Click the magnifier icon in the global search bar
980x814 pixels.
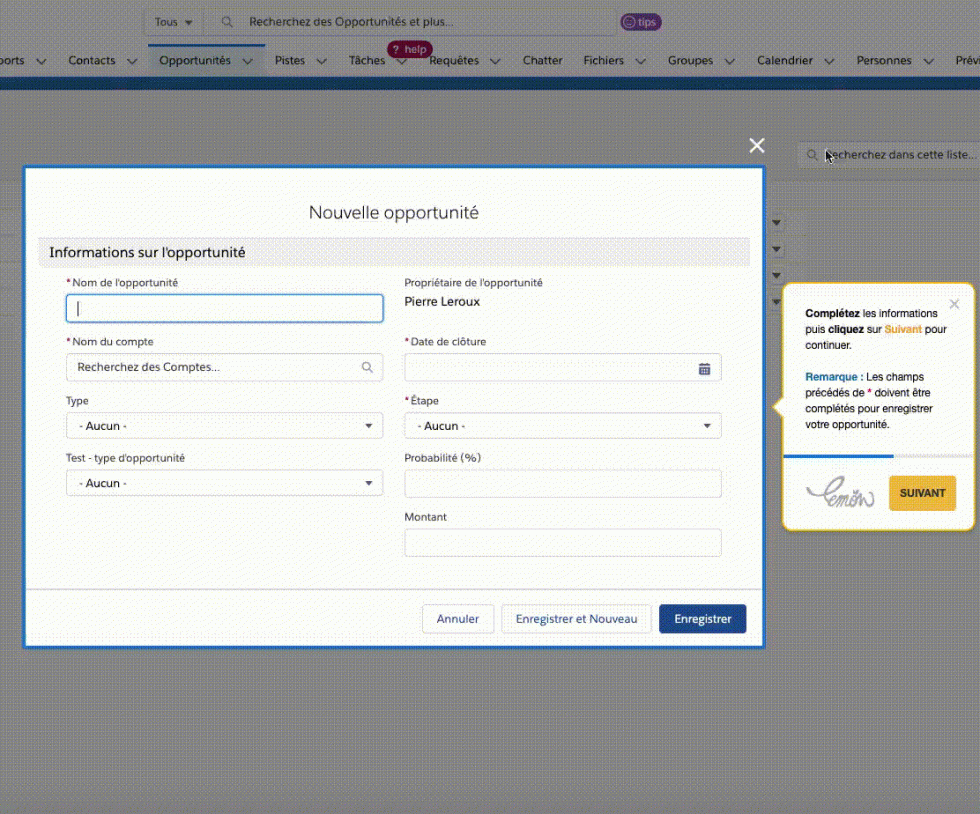226,21
